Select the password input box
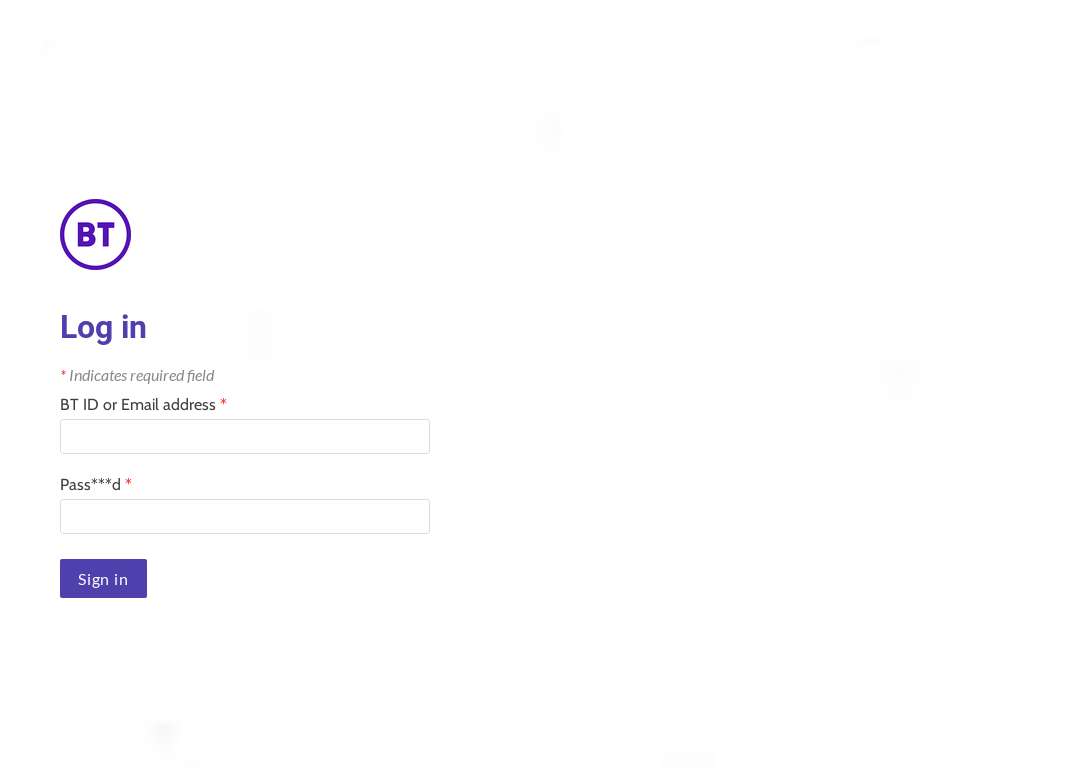This screenshot has width=1080, height=768. coord(245,517)
